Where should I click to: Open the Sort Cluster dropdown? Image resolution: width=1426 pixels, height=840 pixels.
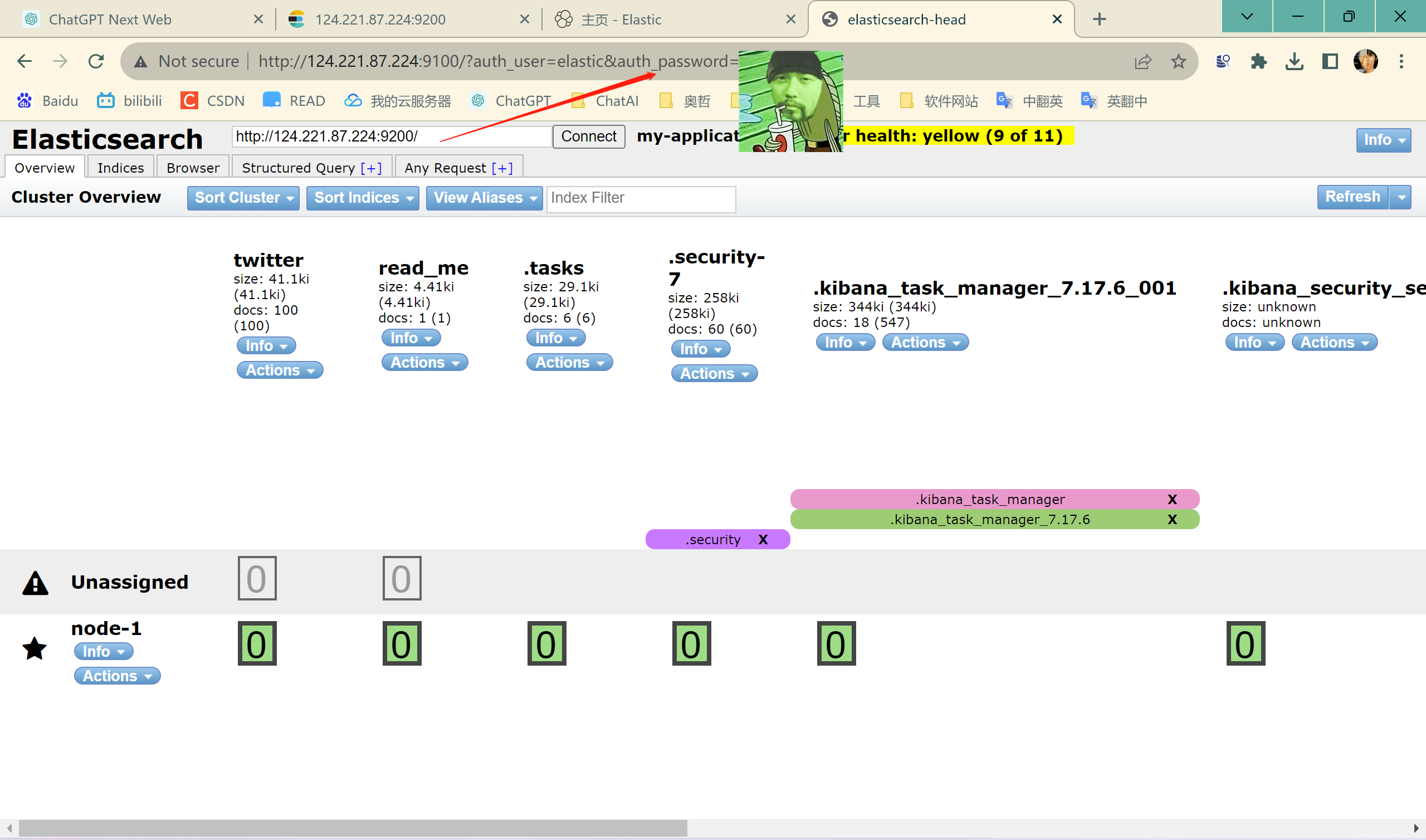point(243,198)
